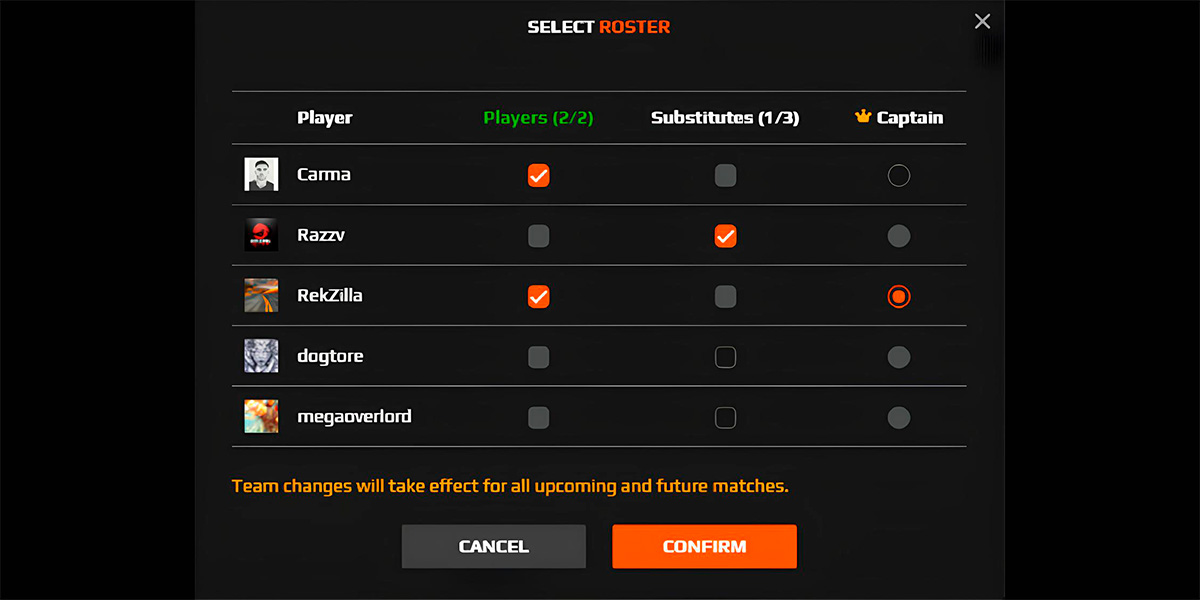The image size is (1200, 600).
Task: Cancel the roster changes
Action: pyautogui.click(x=494, y=546)
